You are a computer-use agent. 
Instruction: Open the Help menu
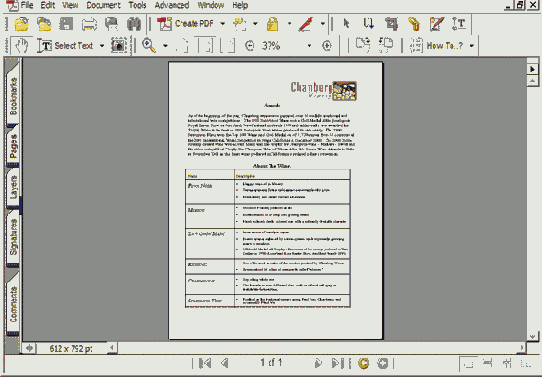[x=240, y=5]
